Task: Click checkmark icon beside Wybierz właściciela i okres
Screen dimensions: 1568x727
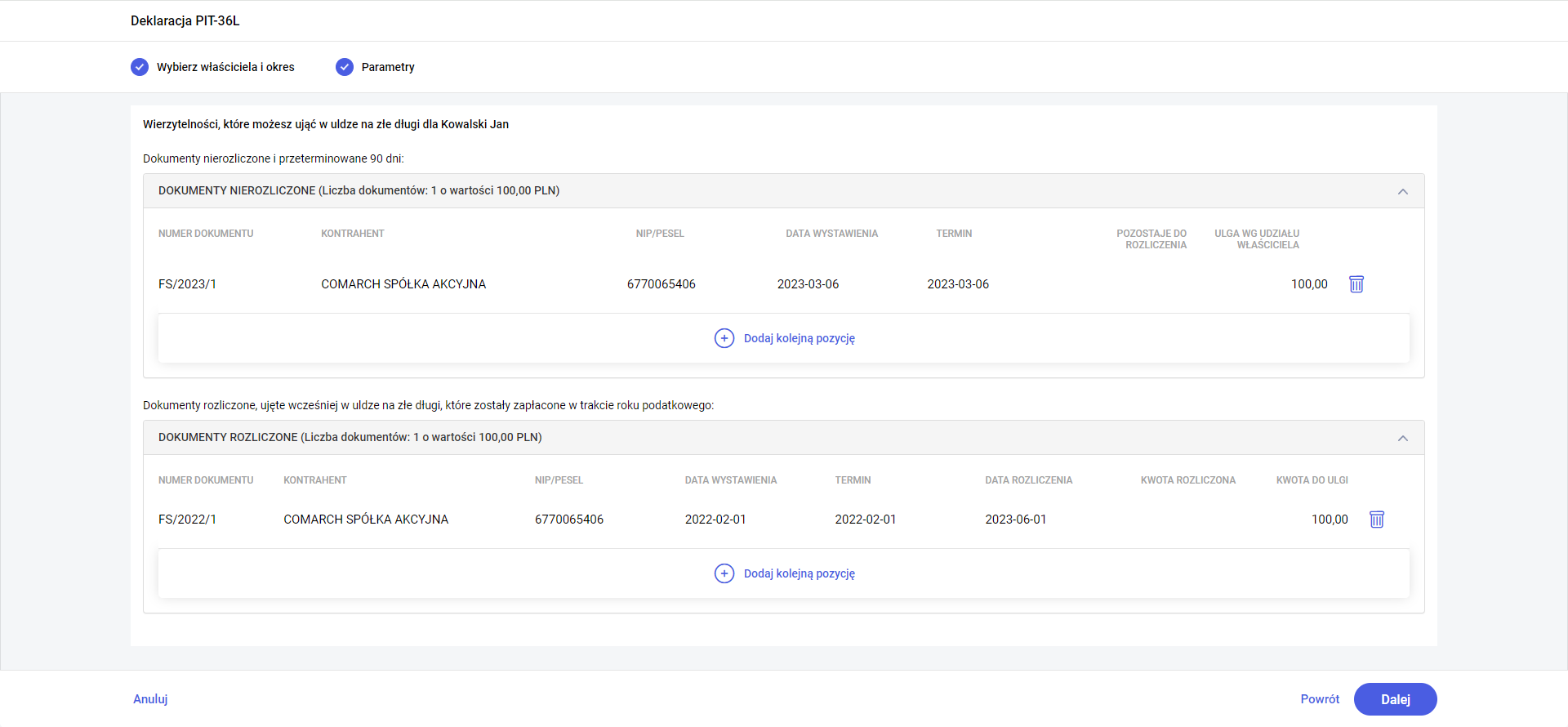Action: (x=140, y=67)
